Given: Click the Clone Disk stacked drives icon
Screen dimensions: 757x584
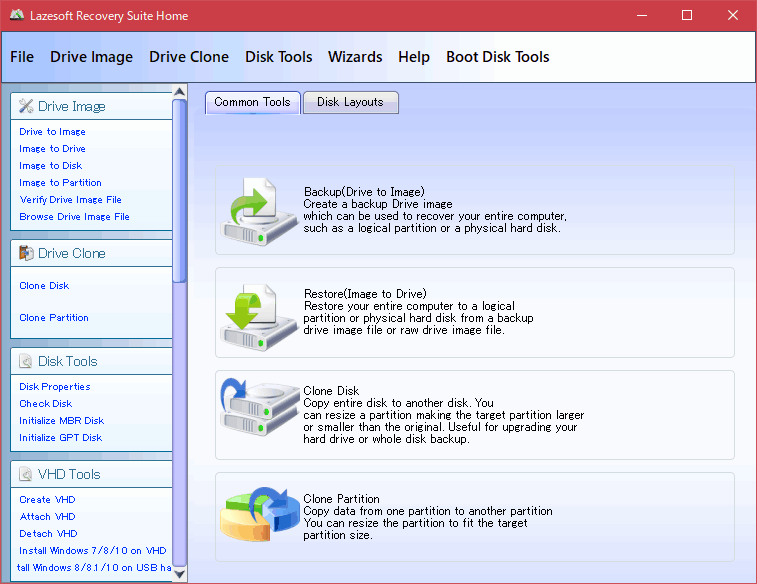Looking at the screenshot, I should point(260,407).
